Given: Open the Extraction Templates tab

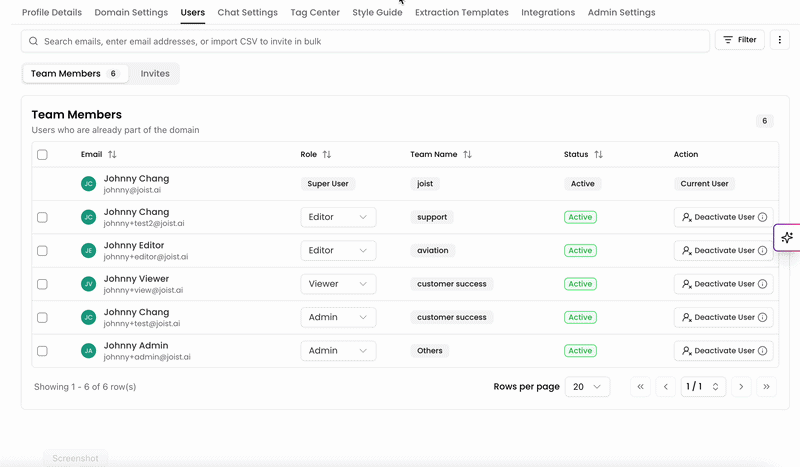Looking at the screenshot, I should click(462, 12).
